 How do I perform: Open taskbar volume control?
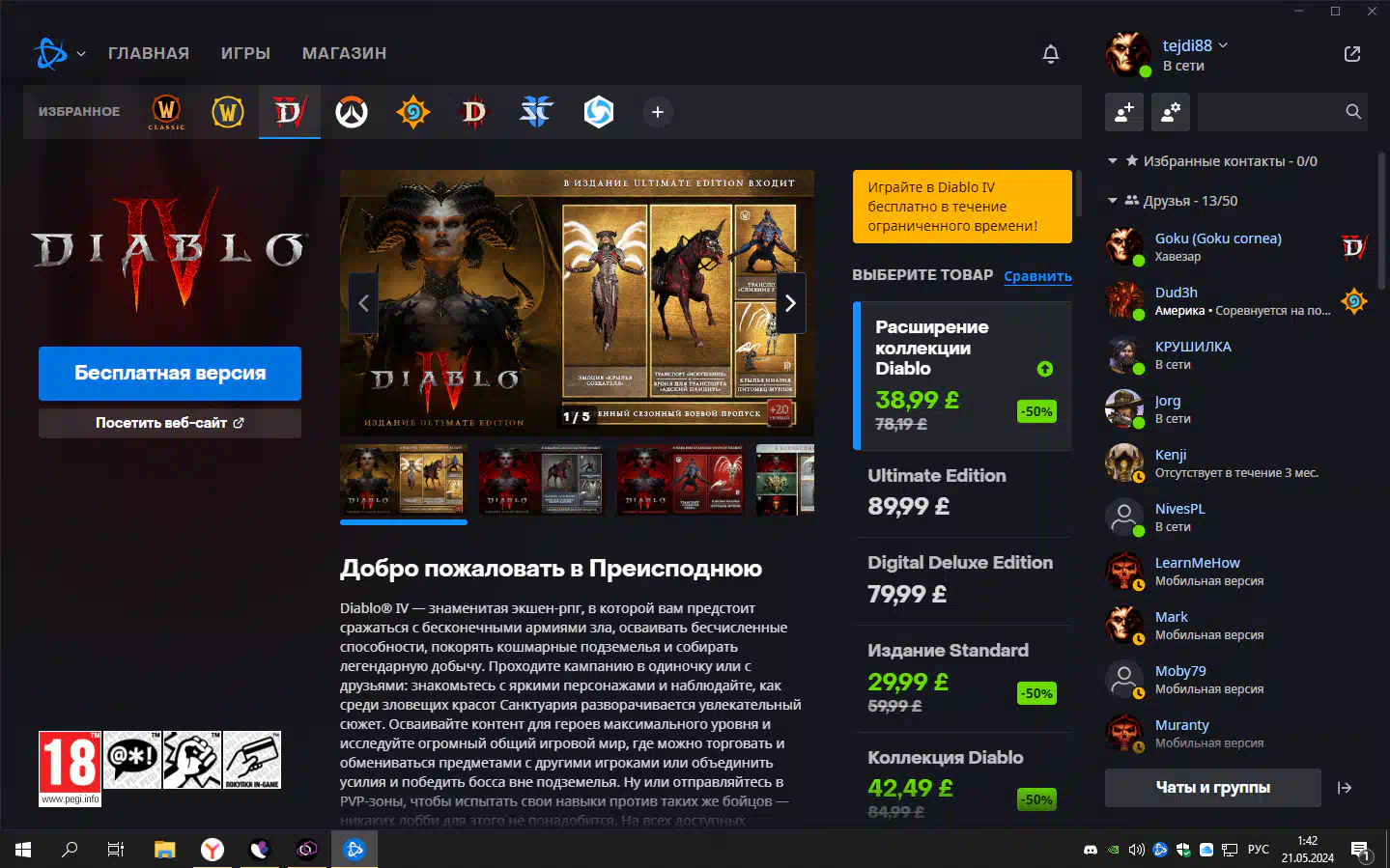click(1137, 850)
